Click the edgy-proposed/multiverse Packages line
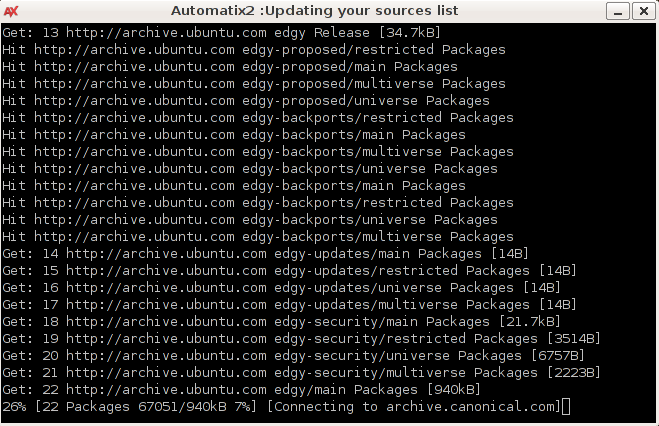The image size is (659, 426). [x=253, y=83]
